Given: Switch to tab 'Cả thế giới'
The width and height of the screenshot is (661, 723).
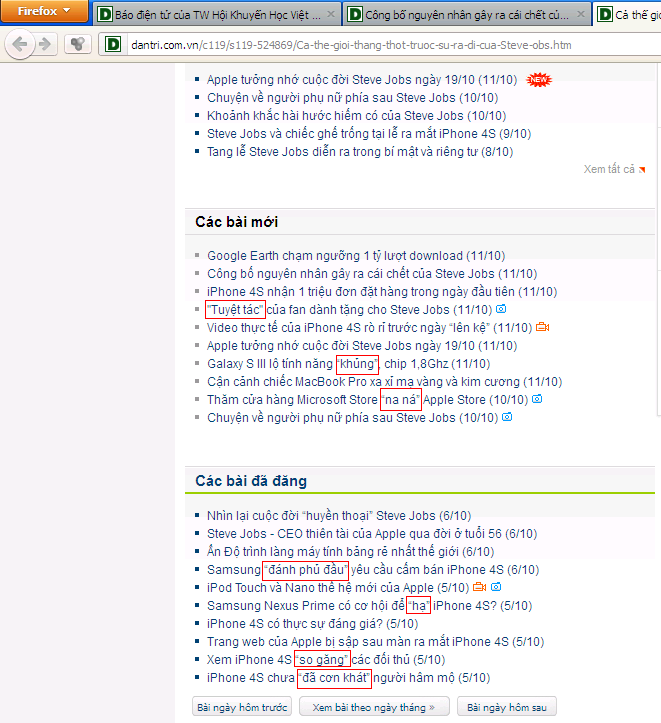Looking at the screenshot, I should (628, 15).
